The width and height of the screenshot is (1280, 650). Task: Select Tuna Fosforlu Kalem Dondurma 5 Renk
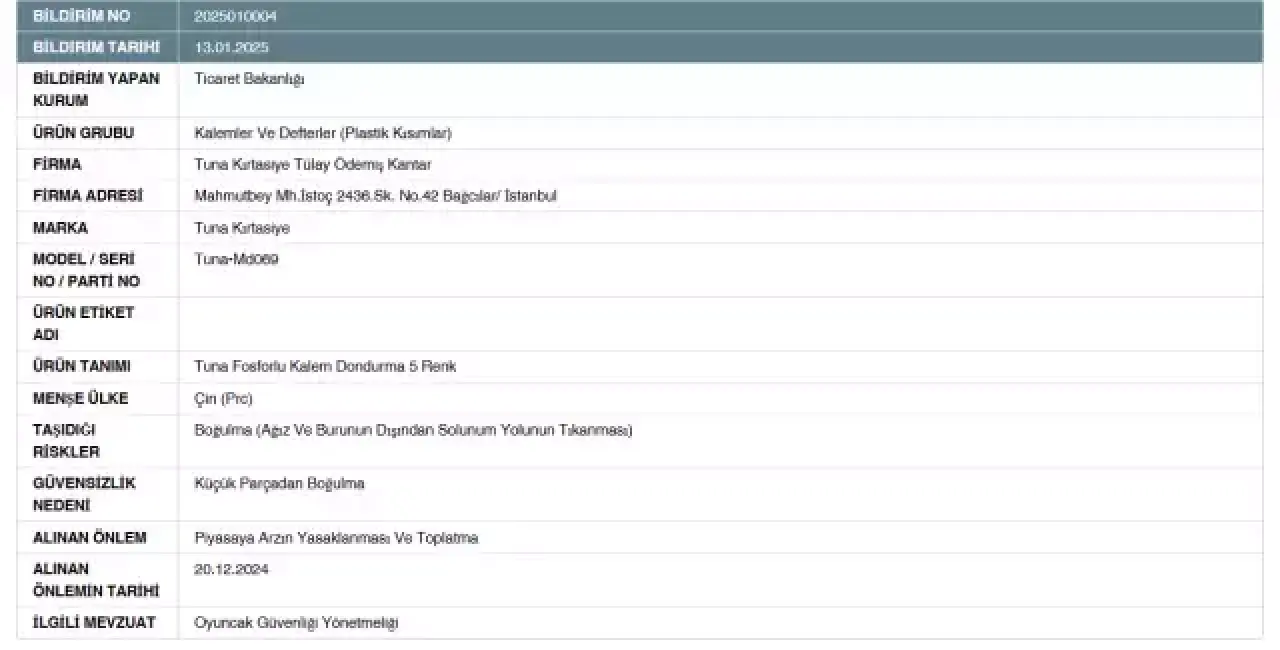tap(325, 367)
